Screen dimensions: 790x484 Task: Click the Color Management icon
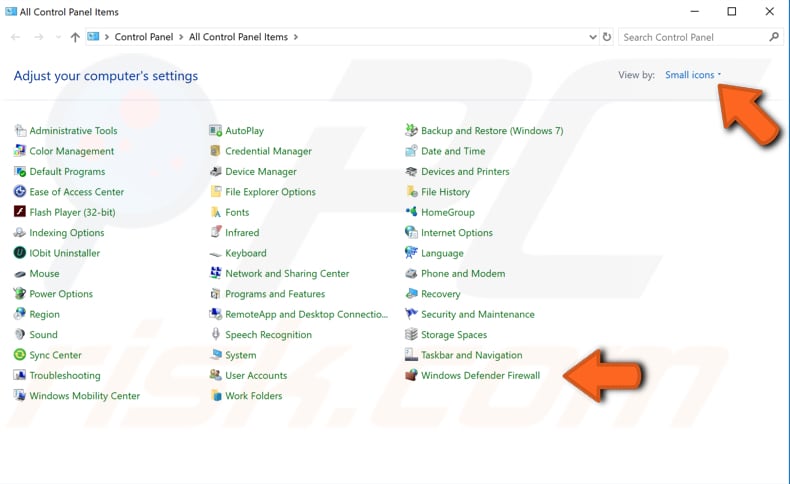tap(20, 151)
